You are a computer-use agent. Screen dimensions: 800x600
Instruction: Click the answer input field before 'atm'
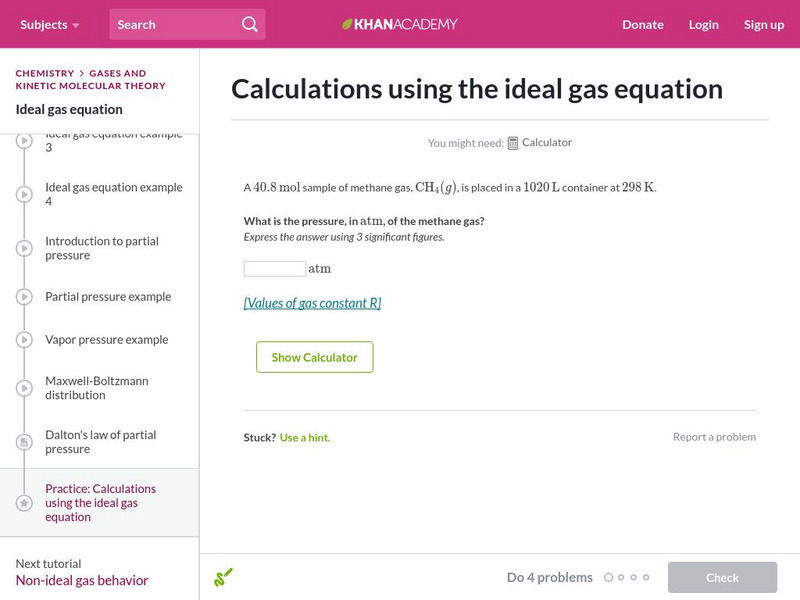[x=274, y=268]
